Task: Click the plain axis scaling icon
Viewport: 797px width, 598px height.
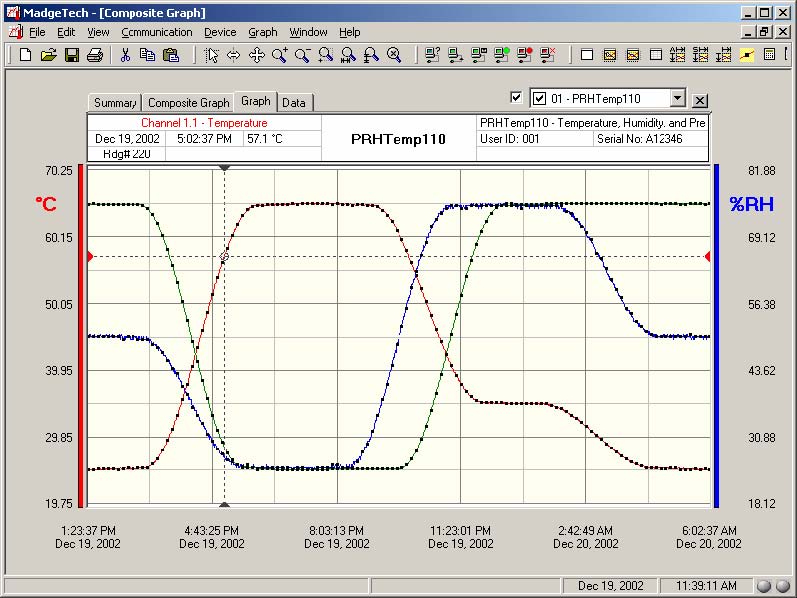Action: point(723,54)
